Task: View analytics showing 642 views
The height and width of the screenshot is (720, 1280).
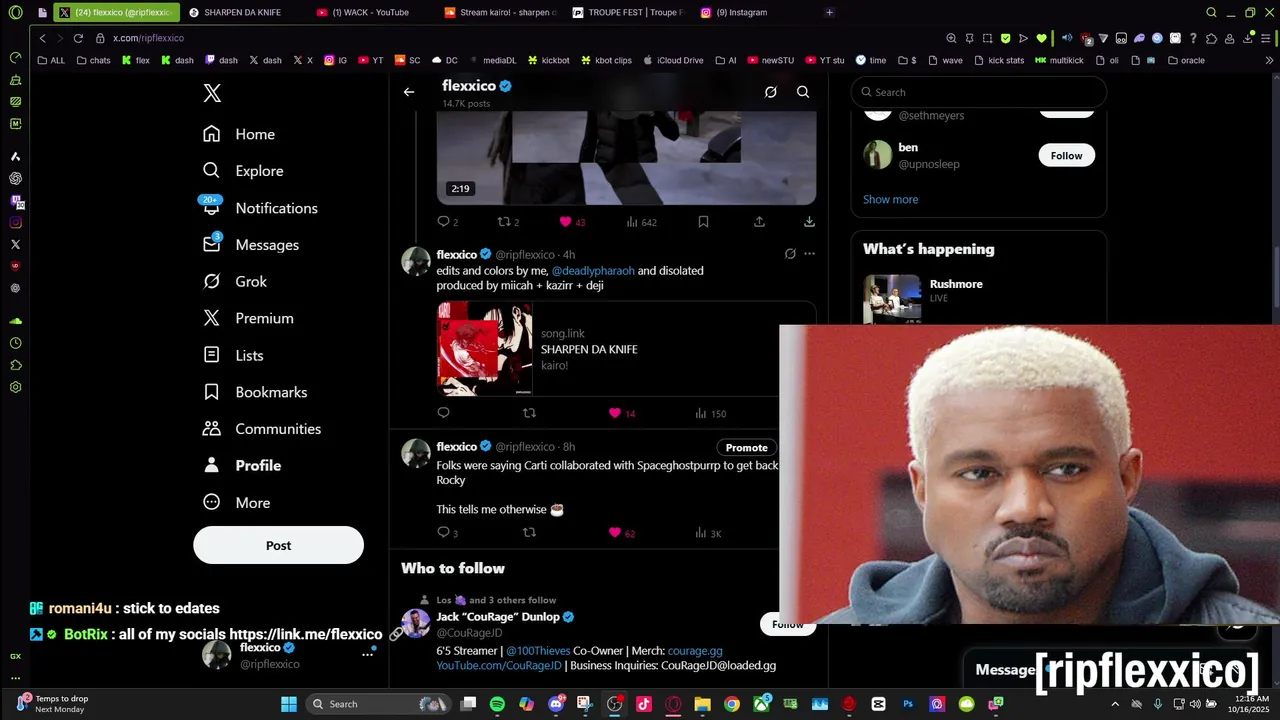Action: click(641, 222)
